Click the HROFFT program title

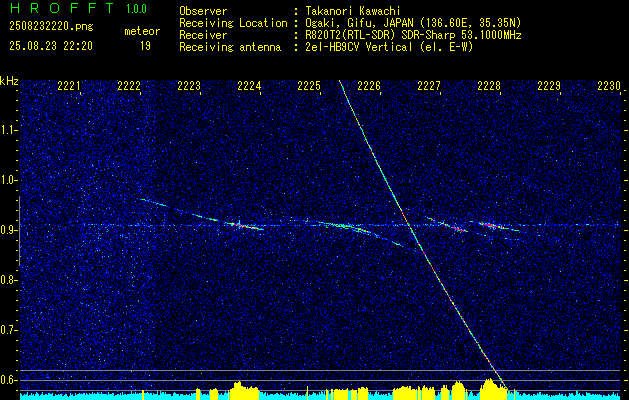tap(62, 8)
